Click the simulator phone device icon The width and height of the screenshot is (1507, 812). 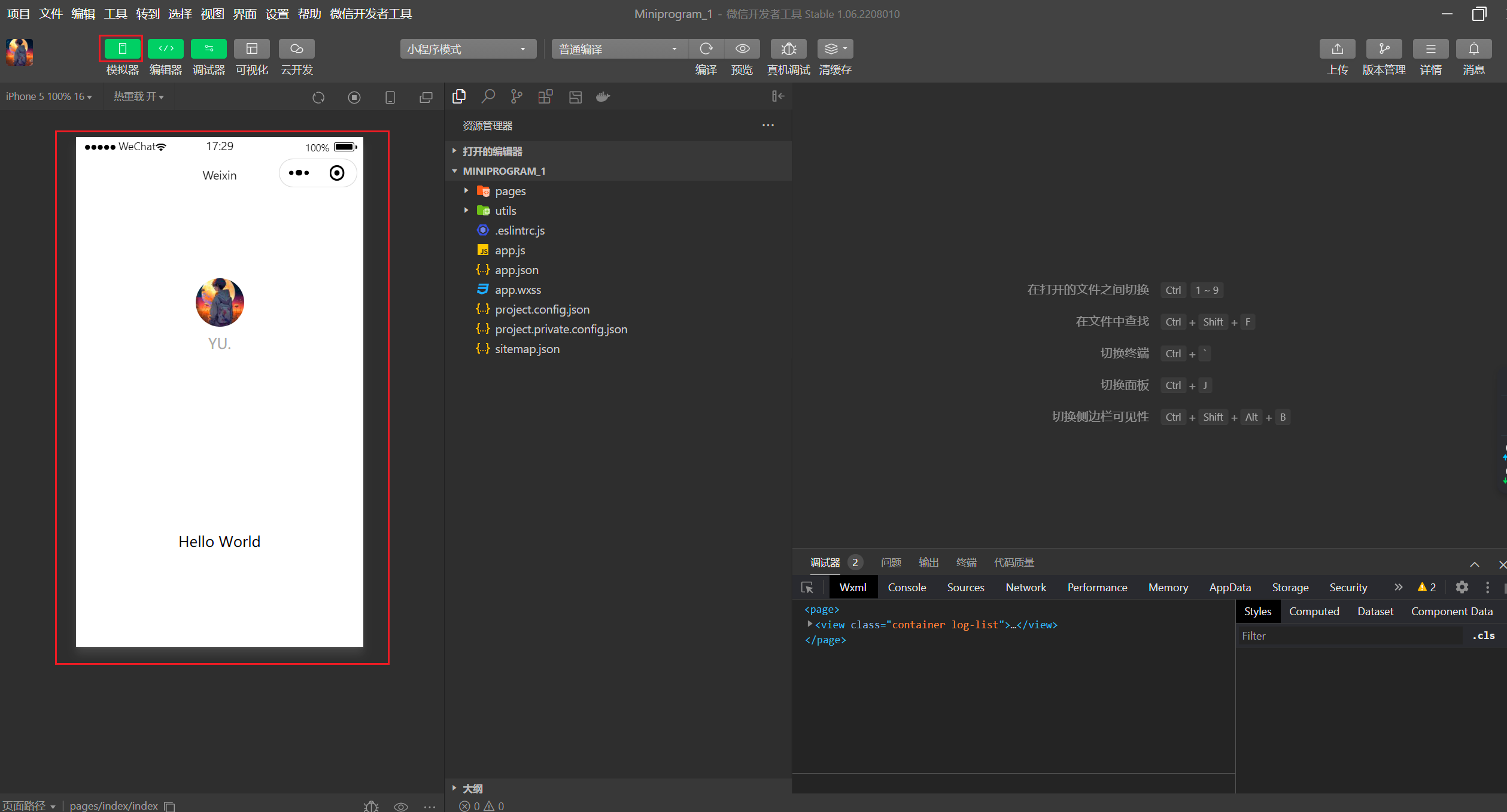(390, 97)
